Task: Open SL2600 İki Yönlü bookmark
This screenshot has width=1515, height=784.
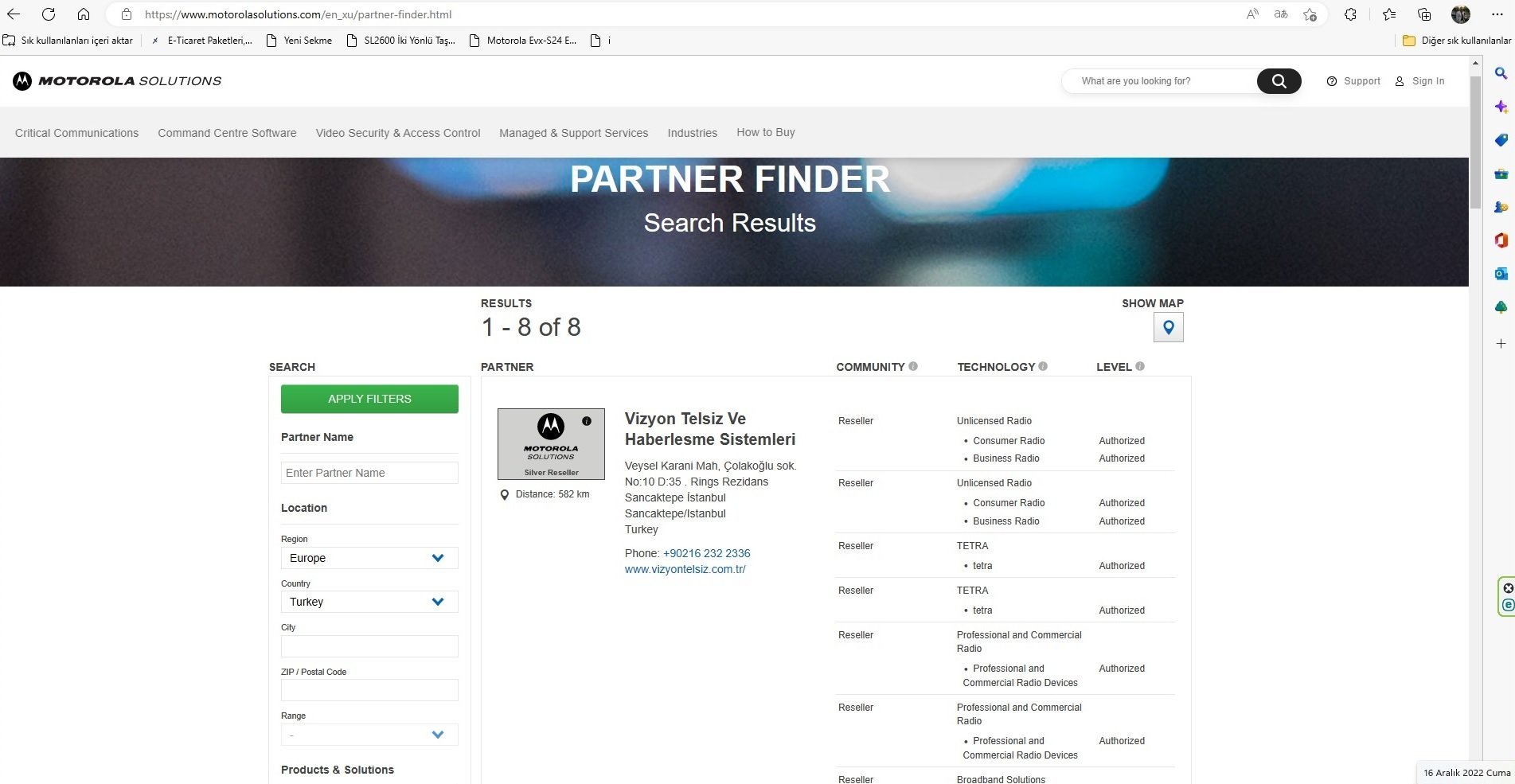Action: tap(401, 40)
